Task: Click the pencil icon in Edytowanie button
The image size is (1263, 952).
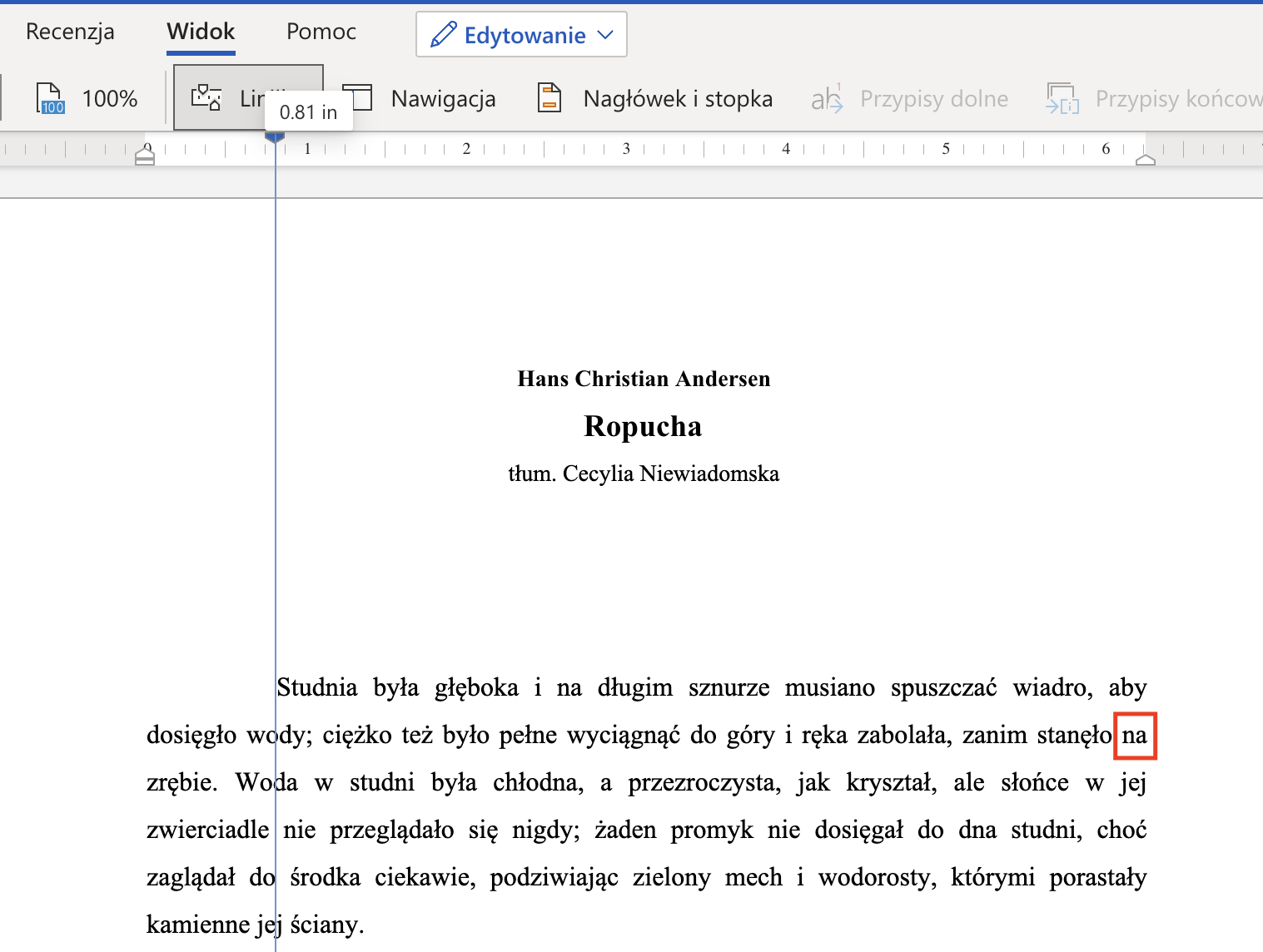Action: (443, 35)
